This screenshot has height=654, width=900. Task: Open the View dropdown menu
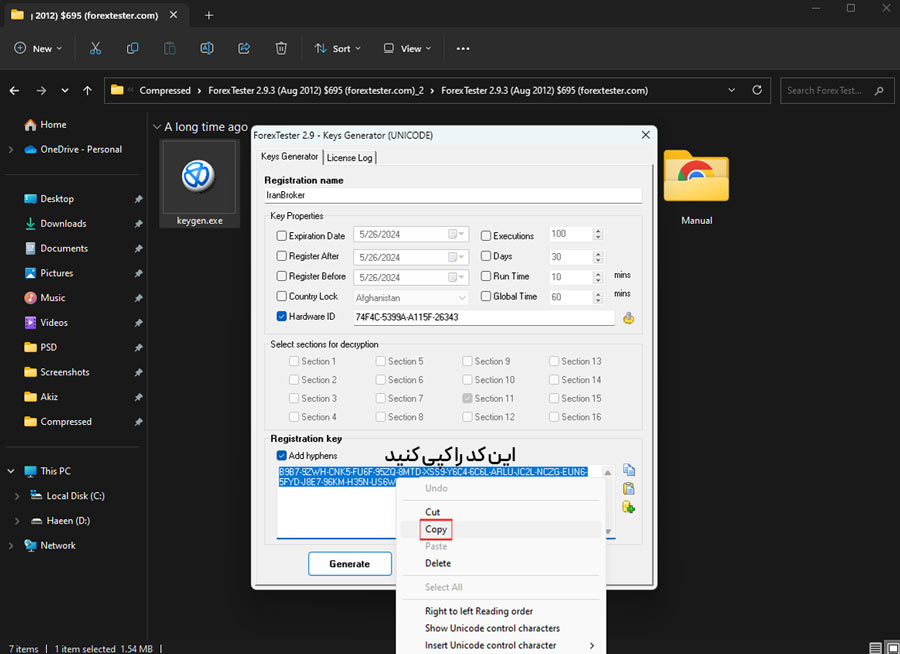[x=407, y=49]
